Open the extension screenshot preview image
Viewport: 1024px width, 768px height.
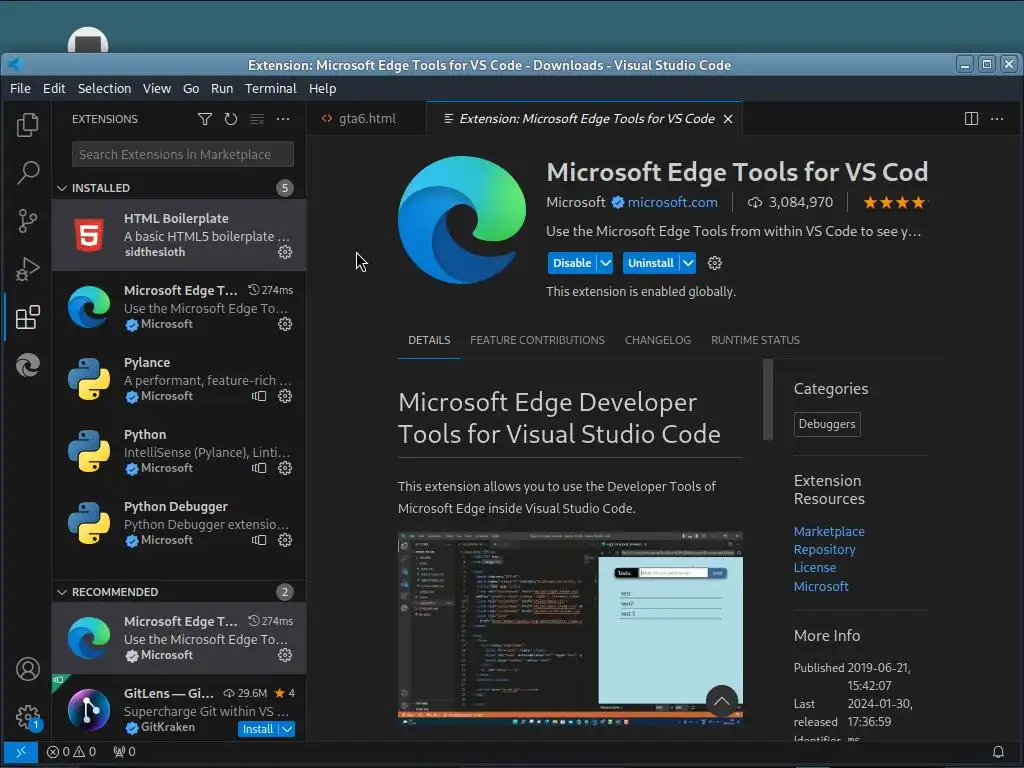[570, 628]
